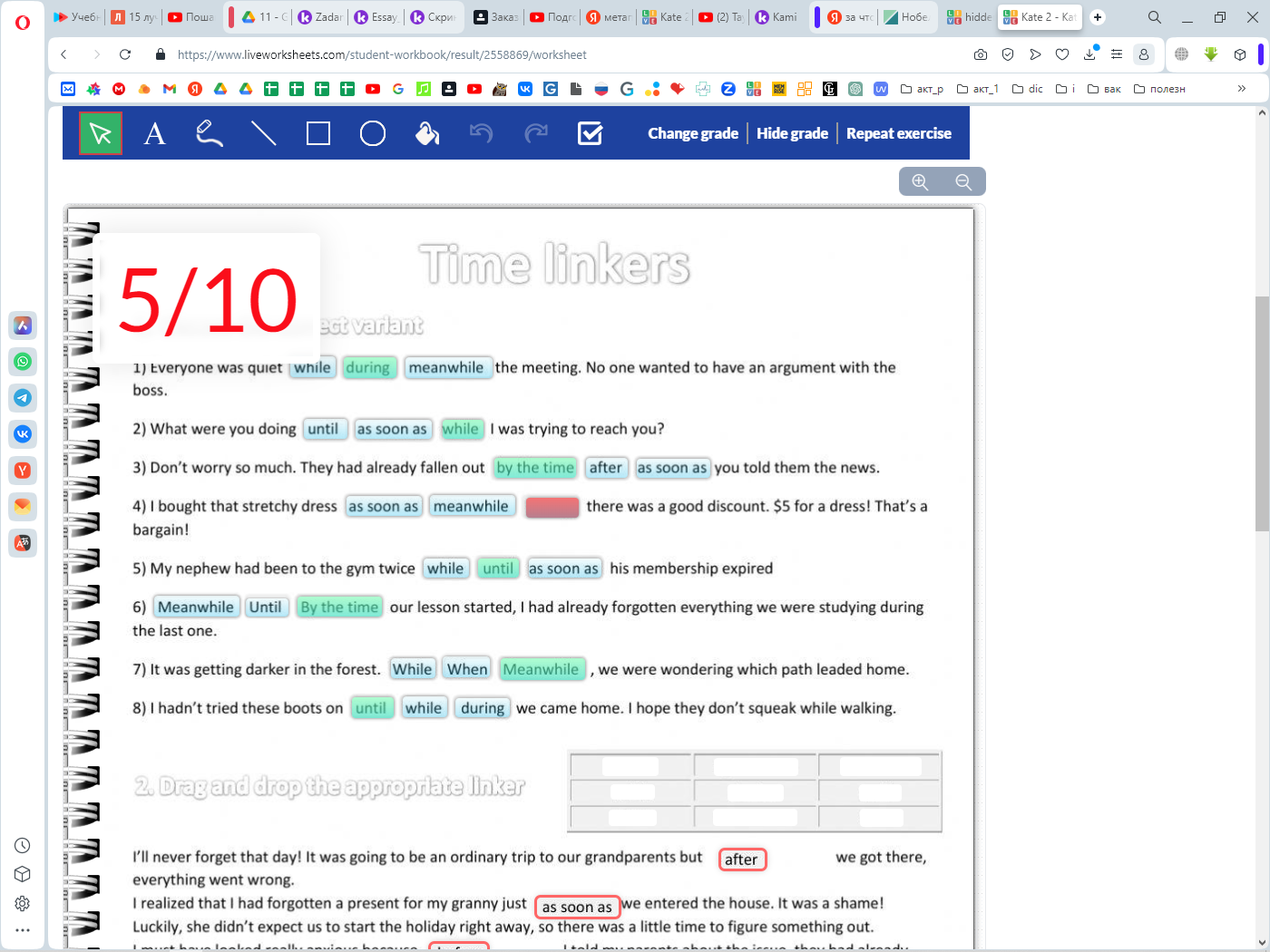Click Repeat exercise
Image resolution: width=1270 pixels, height=952 pixels.
coord(898,134)
